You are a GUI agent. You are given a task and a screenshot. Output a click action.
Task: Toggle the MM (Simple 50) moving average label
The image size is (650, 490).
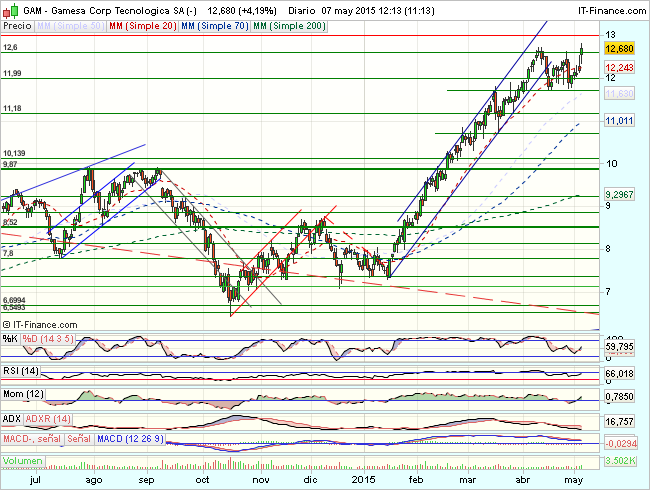(x=70, y=26)
